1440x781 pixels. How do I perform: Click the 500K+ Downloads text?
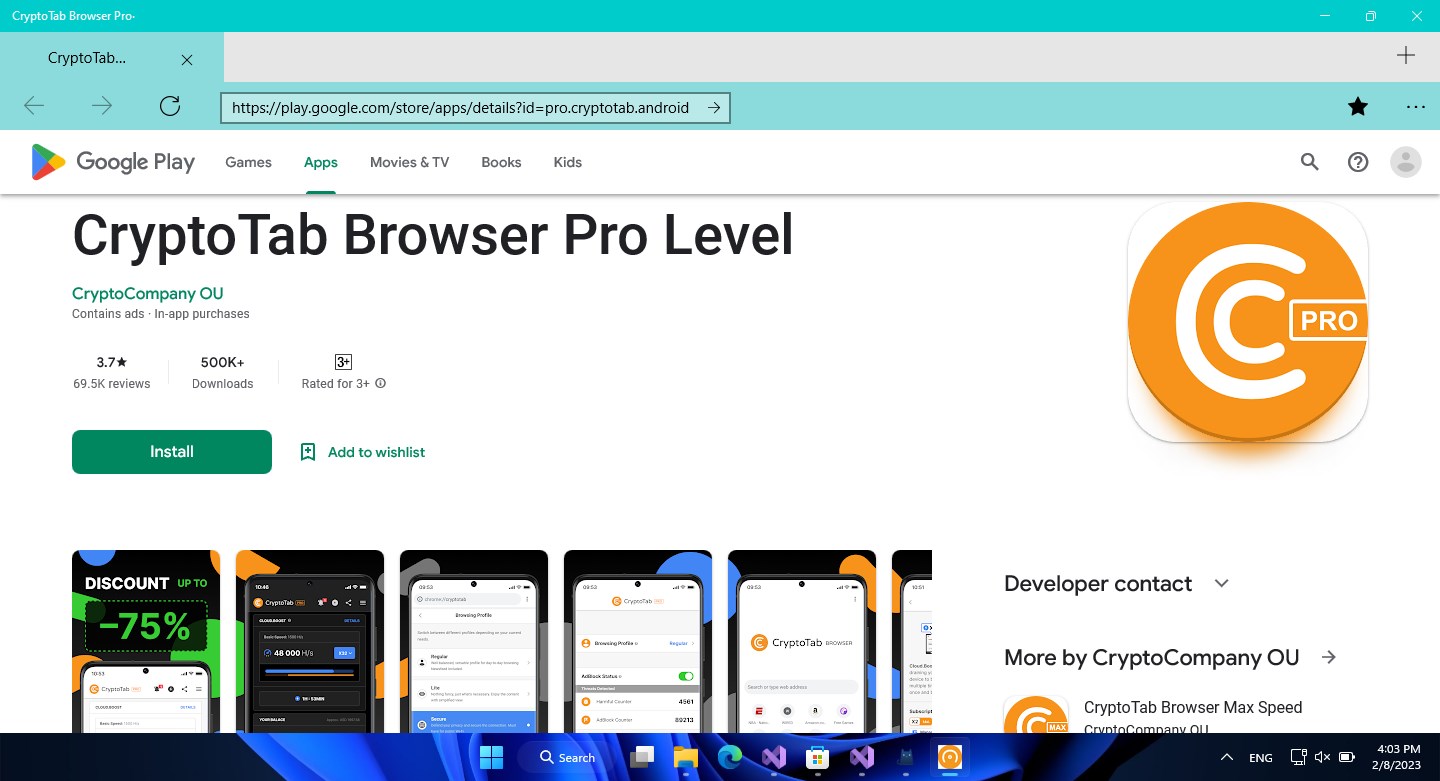coord(223,372)
